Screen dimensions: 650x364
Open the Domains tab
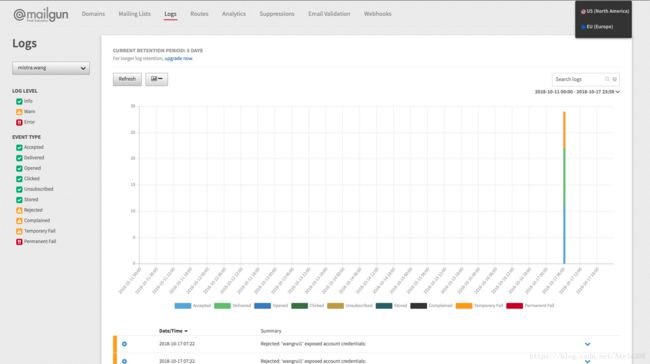click(93, 14)
